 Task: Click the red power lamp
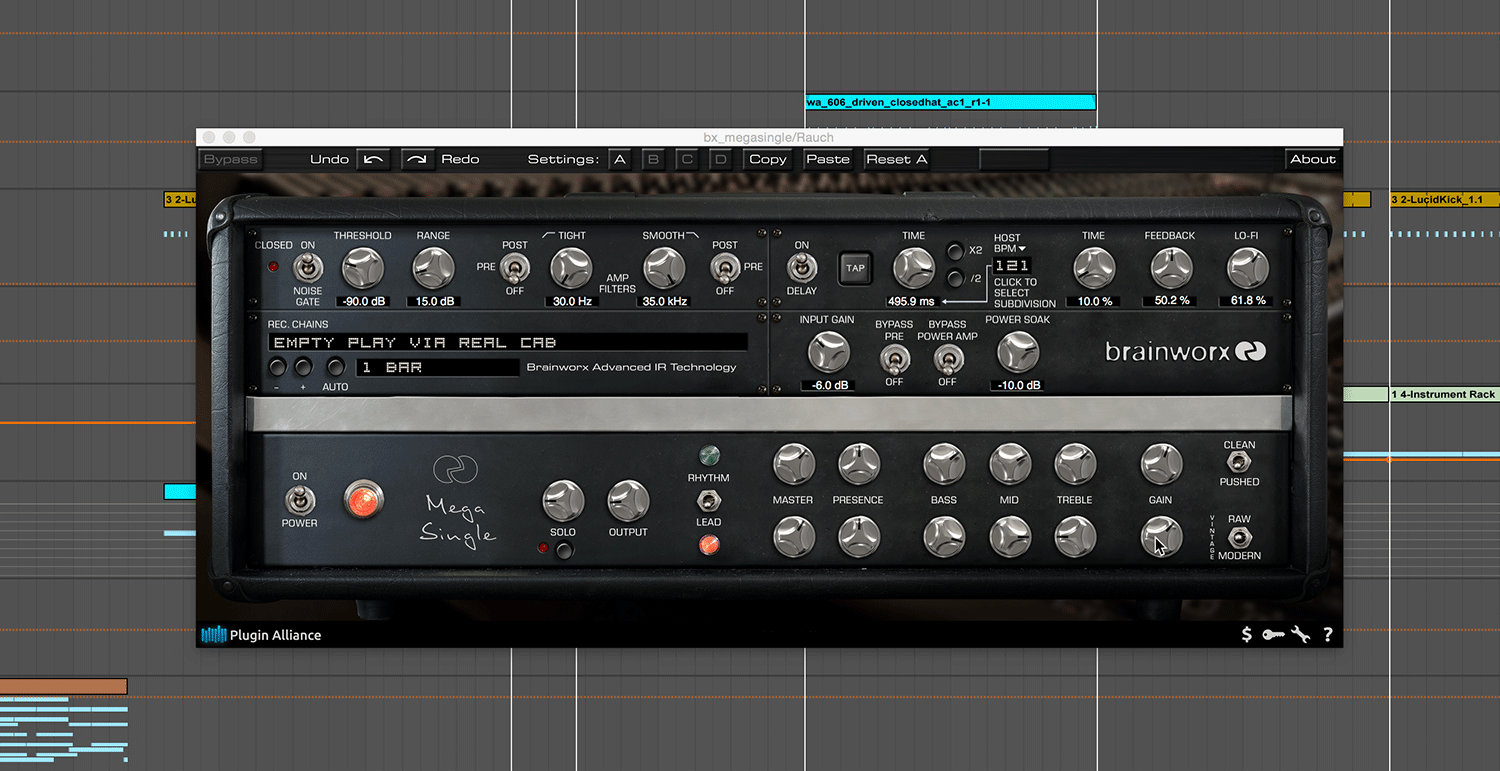click(363, 499)
